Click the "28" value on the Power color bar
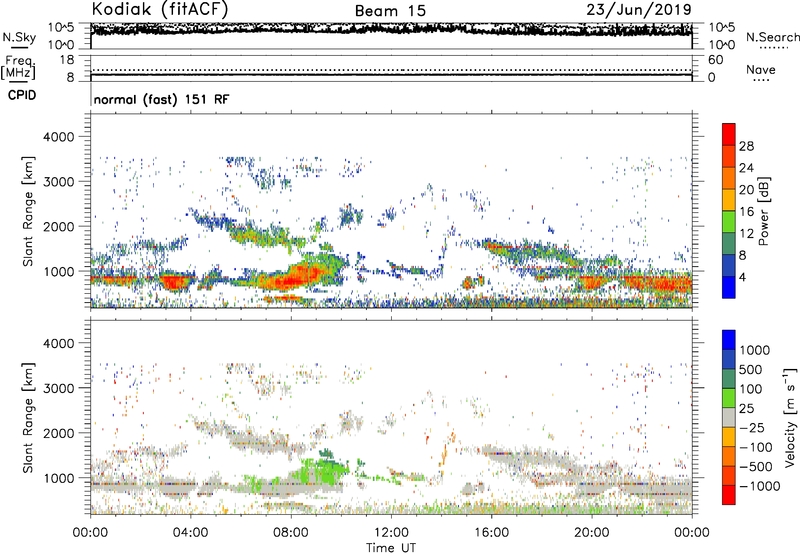This screenshot has height=554, width=800. 746,146
